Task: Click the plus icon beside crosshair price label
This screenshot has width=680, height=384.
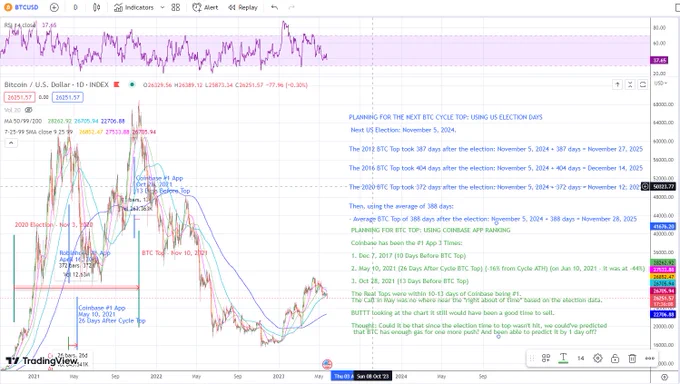Action: (x=645, y=187)
